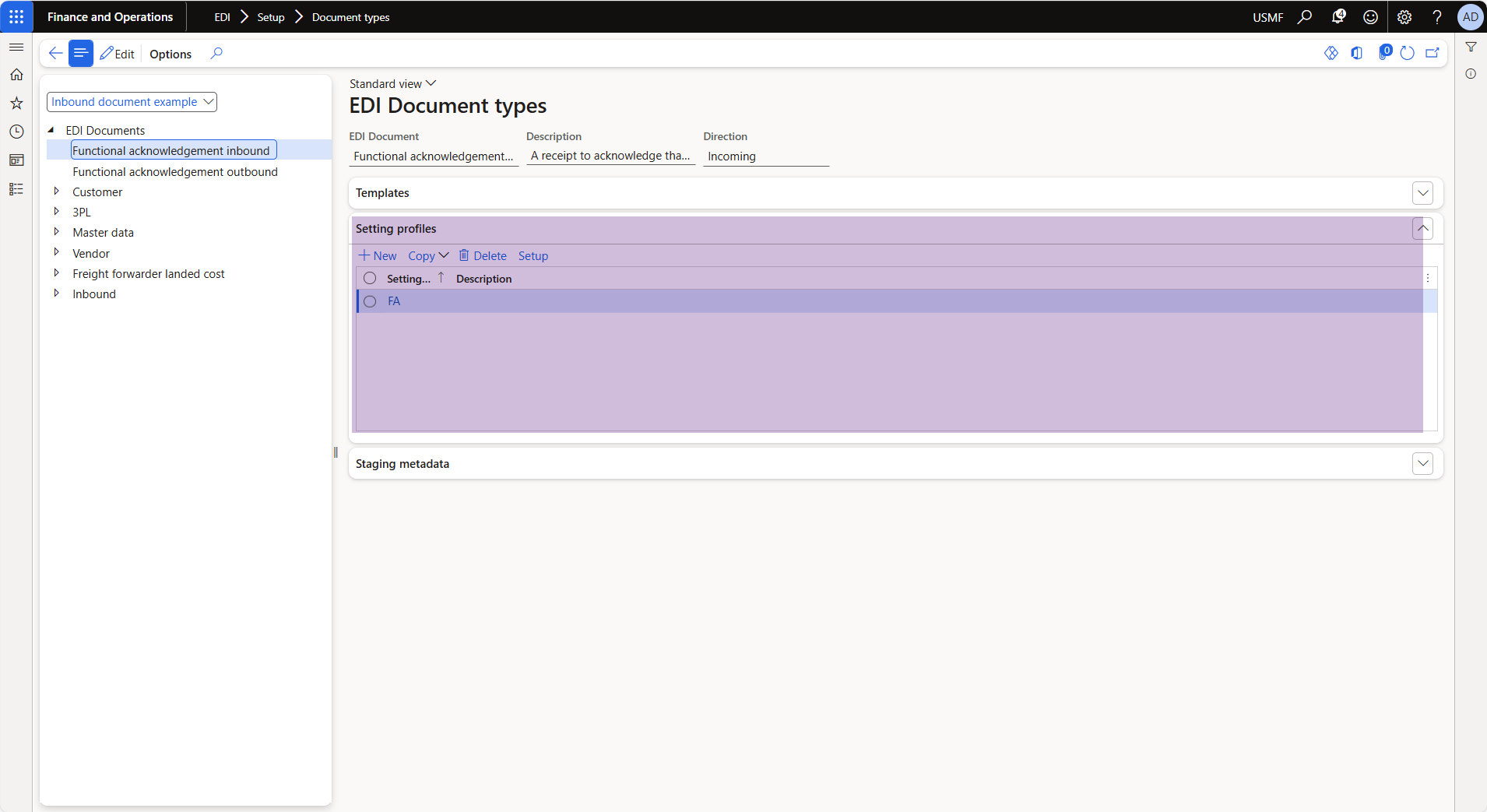The height and width of the screenshot is (812, 1487).
Task: Select the FA row radio button
Action: [370, 301]
